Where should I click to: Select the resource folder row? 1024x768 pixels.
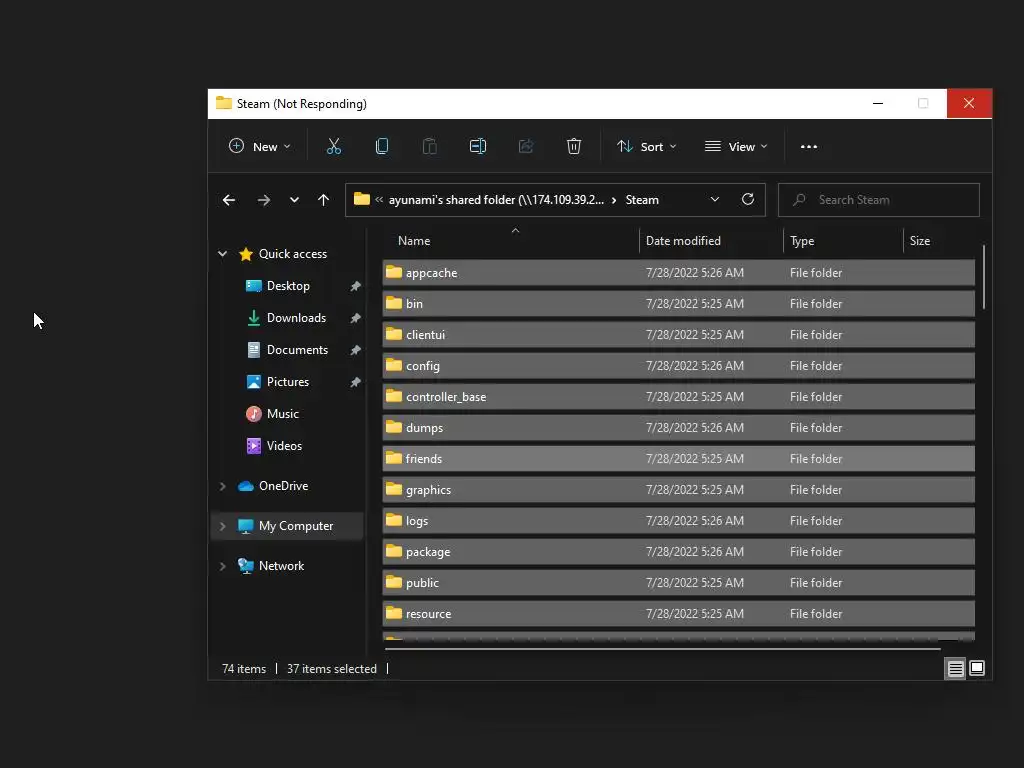pyautogui.click(x=679, y=614)
